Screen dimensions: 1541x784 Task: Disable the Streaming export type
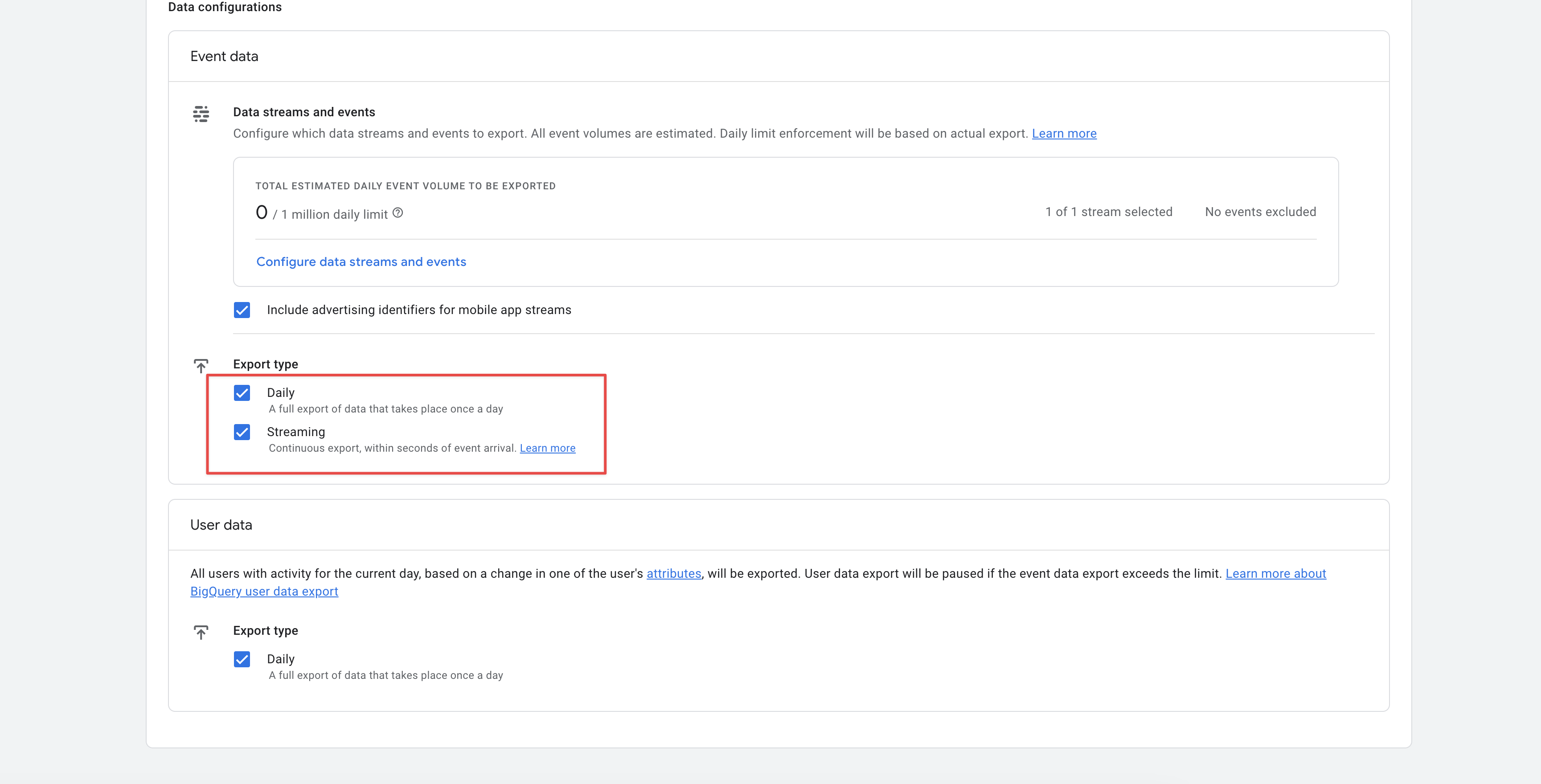(x=242, y=432)
